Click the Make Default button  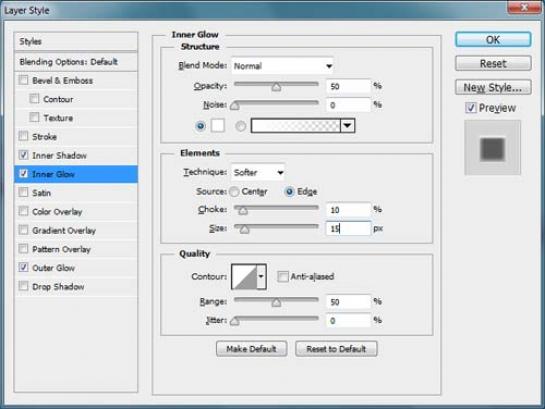pyautogui.click(x=251, y=349)
